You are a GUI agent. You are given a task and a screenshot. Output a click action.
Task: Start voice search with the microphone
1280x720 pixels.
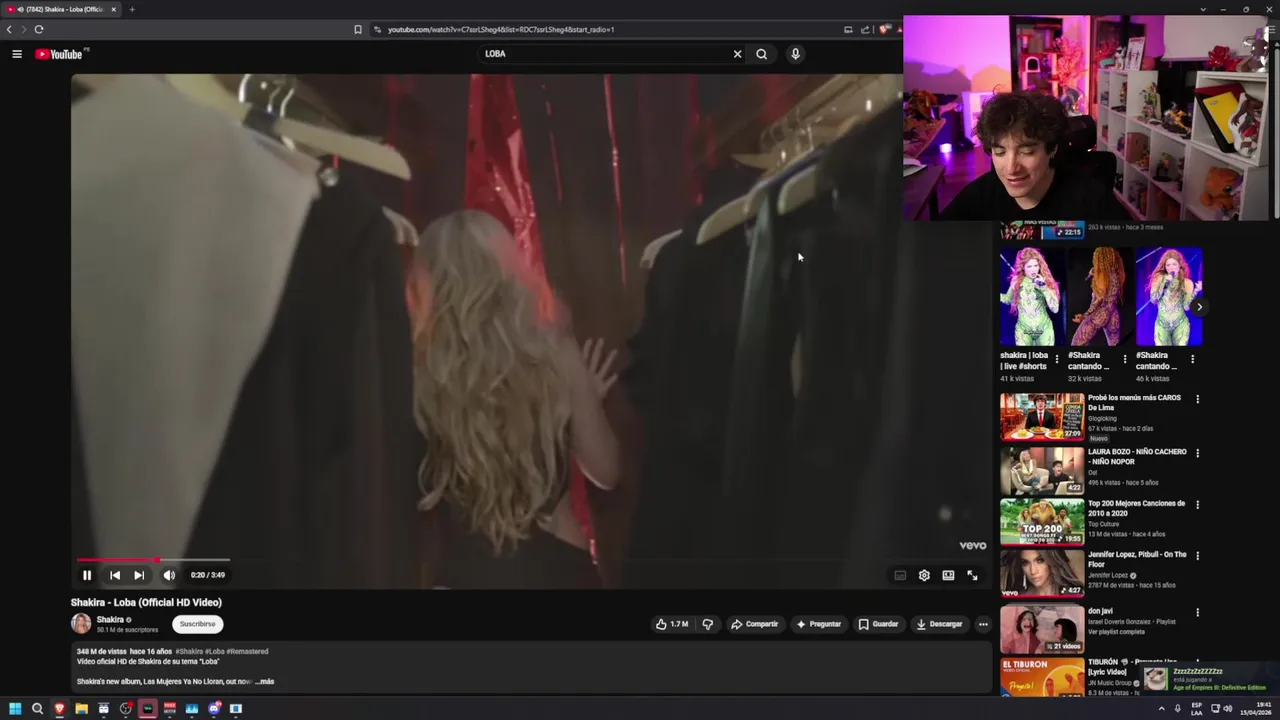coord(795,54)
